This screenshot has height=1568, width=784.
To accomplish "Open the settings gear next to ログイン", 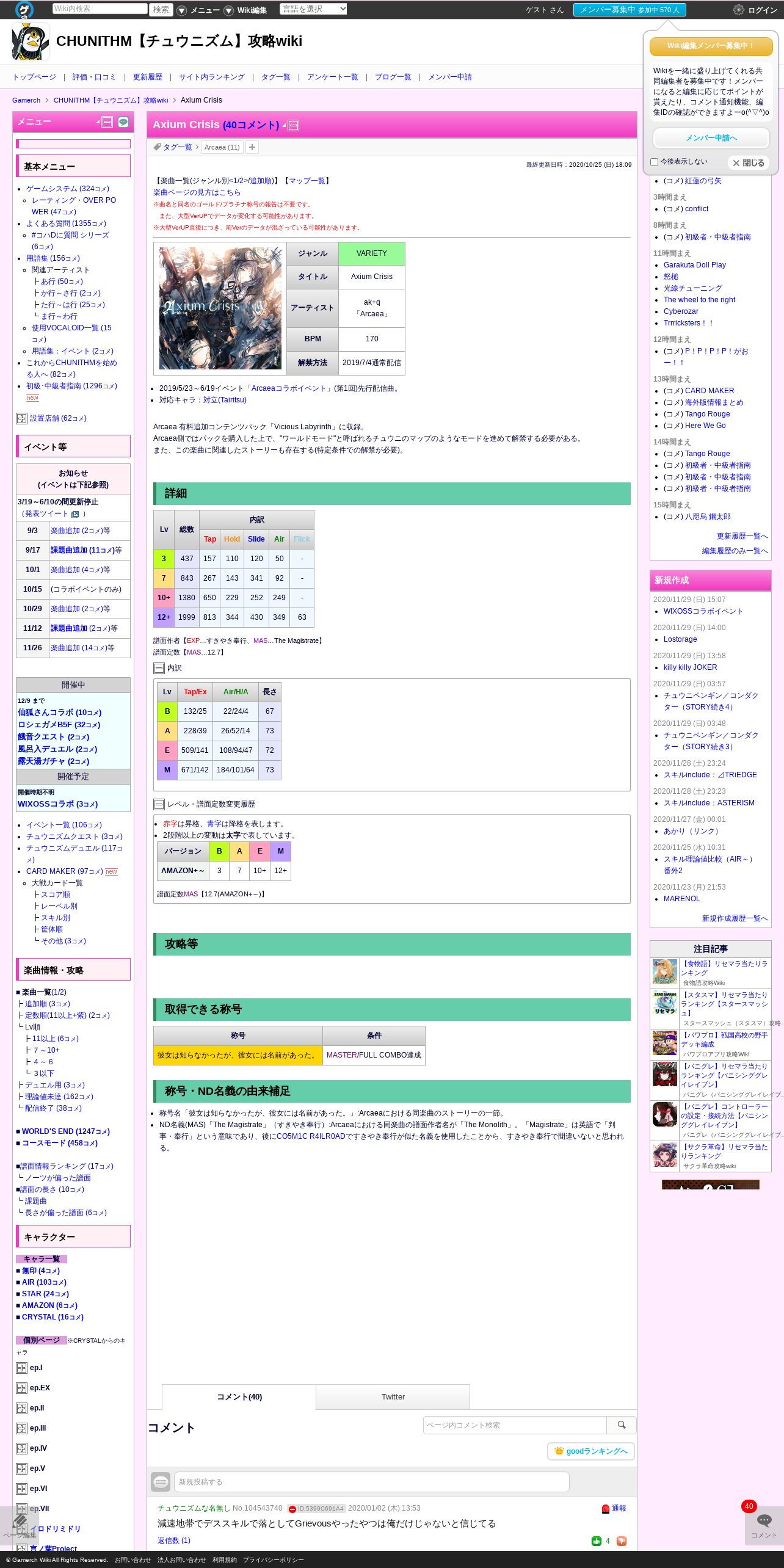I will pos(739,10).
